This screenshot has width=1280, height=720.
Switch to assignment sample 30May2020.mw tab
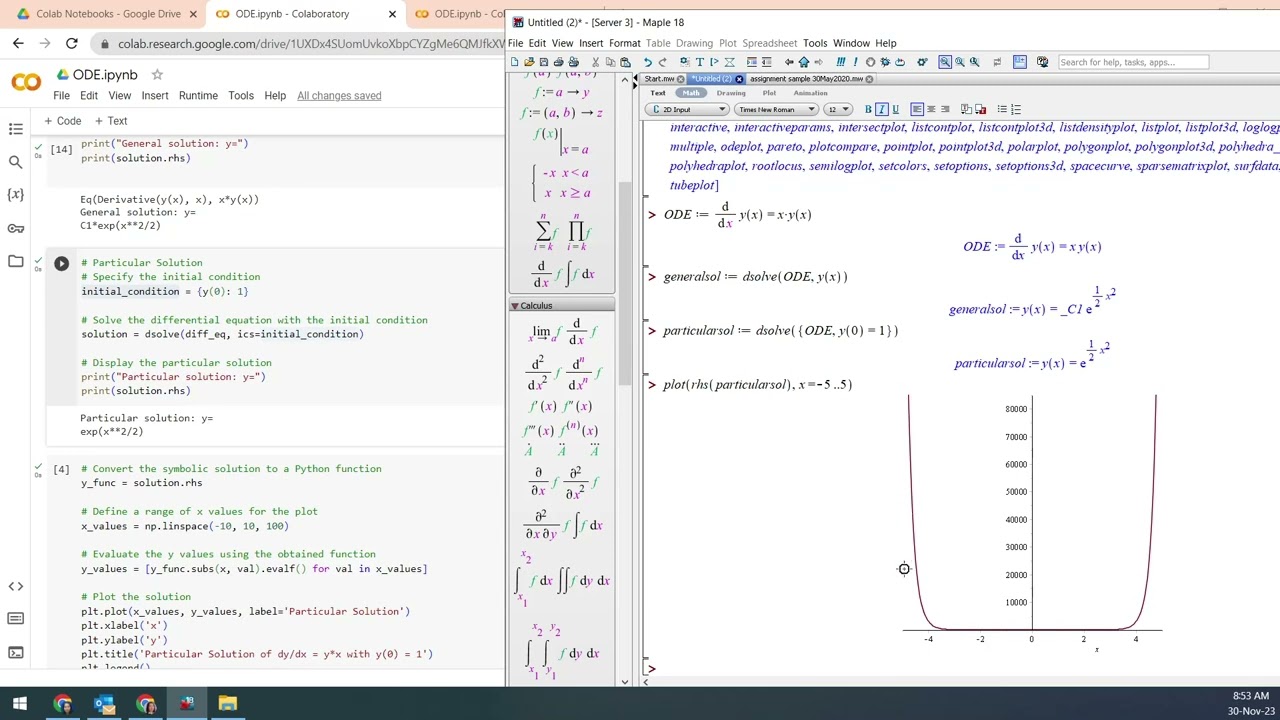(806, 79)
